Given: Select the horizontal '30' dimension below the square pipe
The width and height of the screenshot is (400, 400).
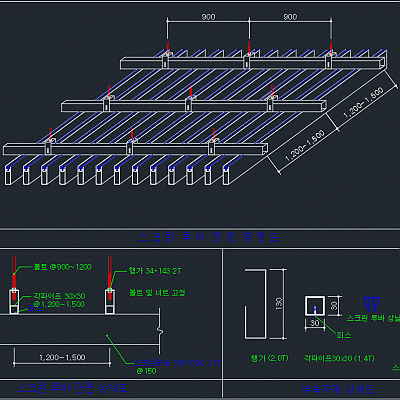Looking at the screenshot, I should coord(315,323).
